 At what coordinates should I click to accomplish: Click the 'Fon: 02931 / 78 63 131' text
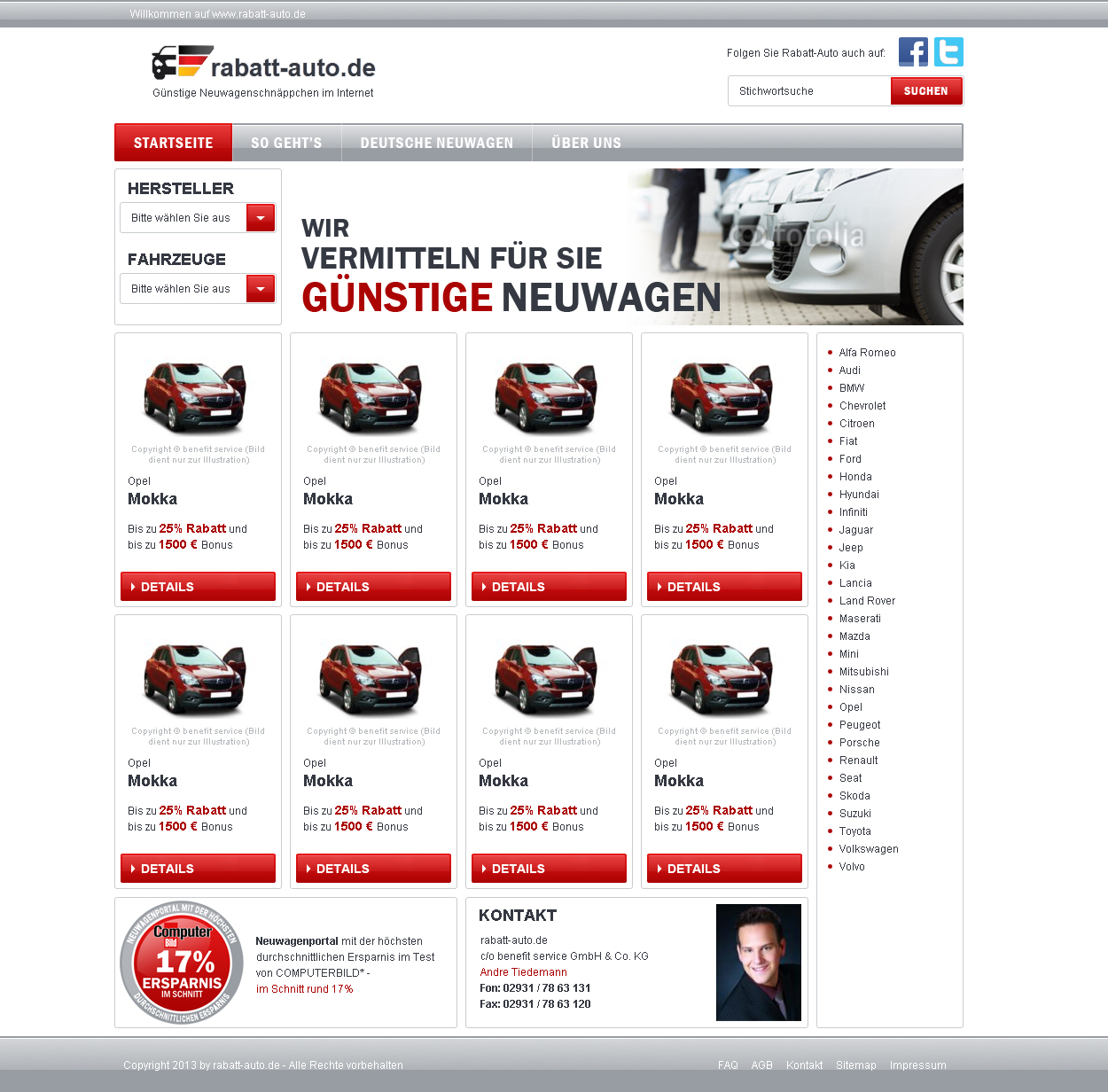point(535,988)
